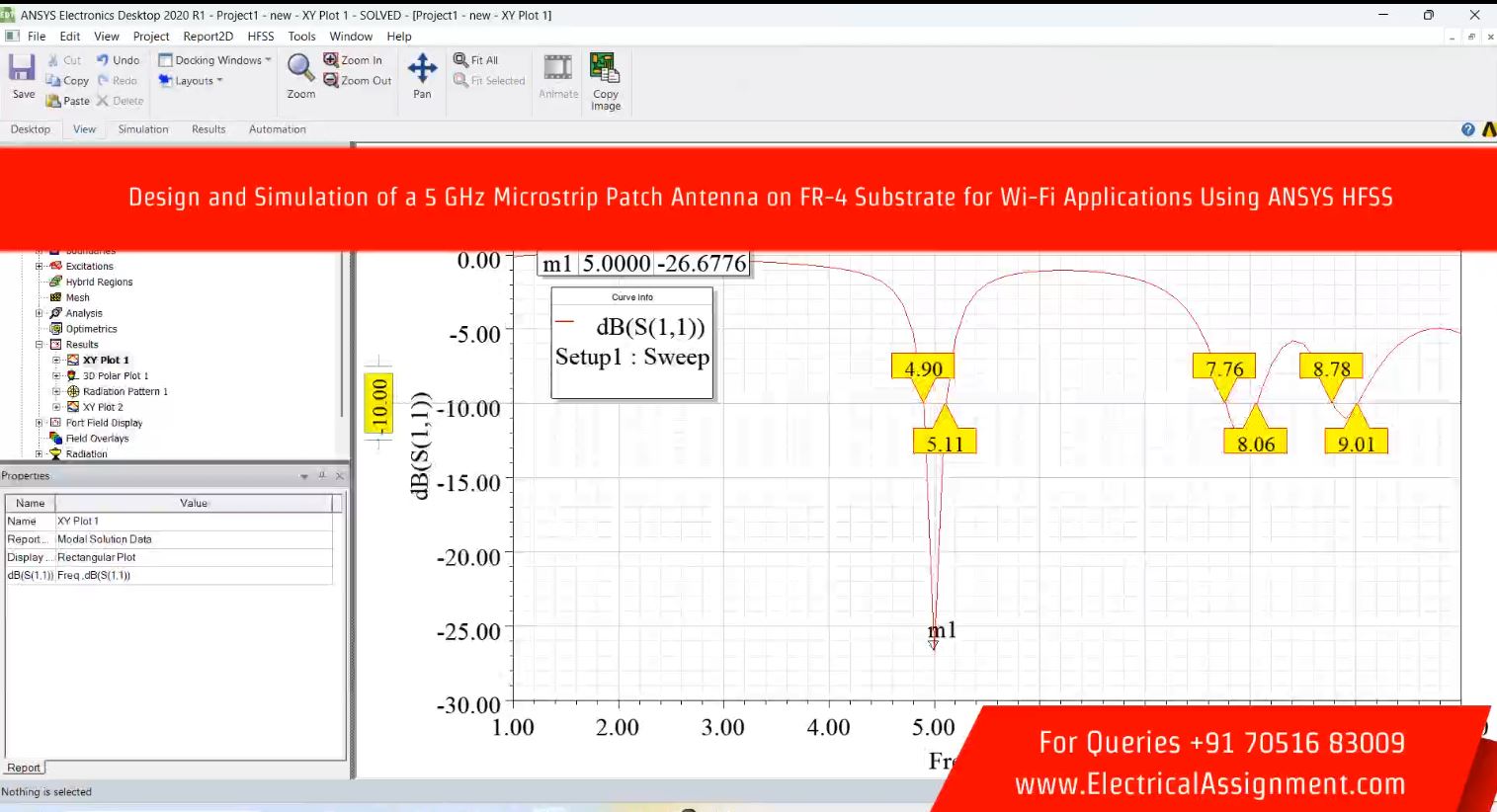Click the Undo arrow icon
Viewport: 1497px width, 812px height.
pyautogui.click(x=103, y=60)
